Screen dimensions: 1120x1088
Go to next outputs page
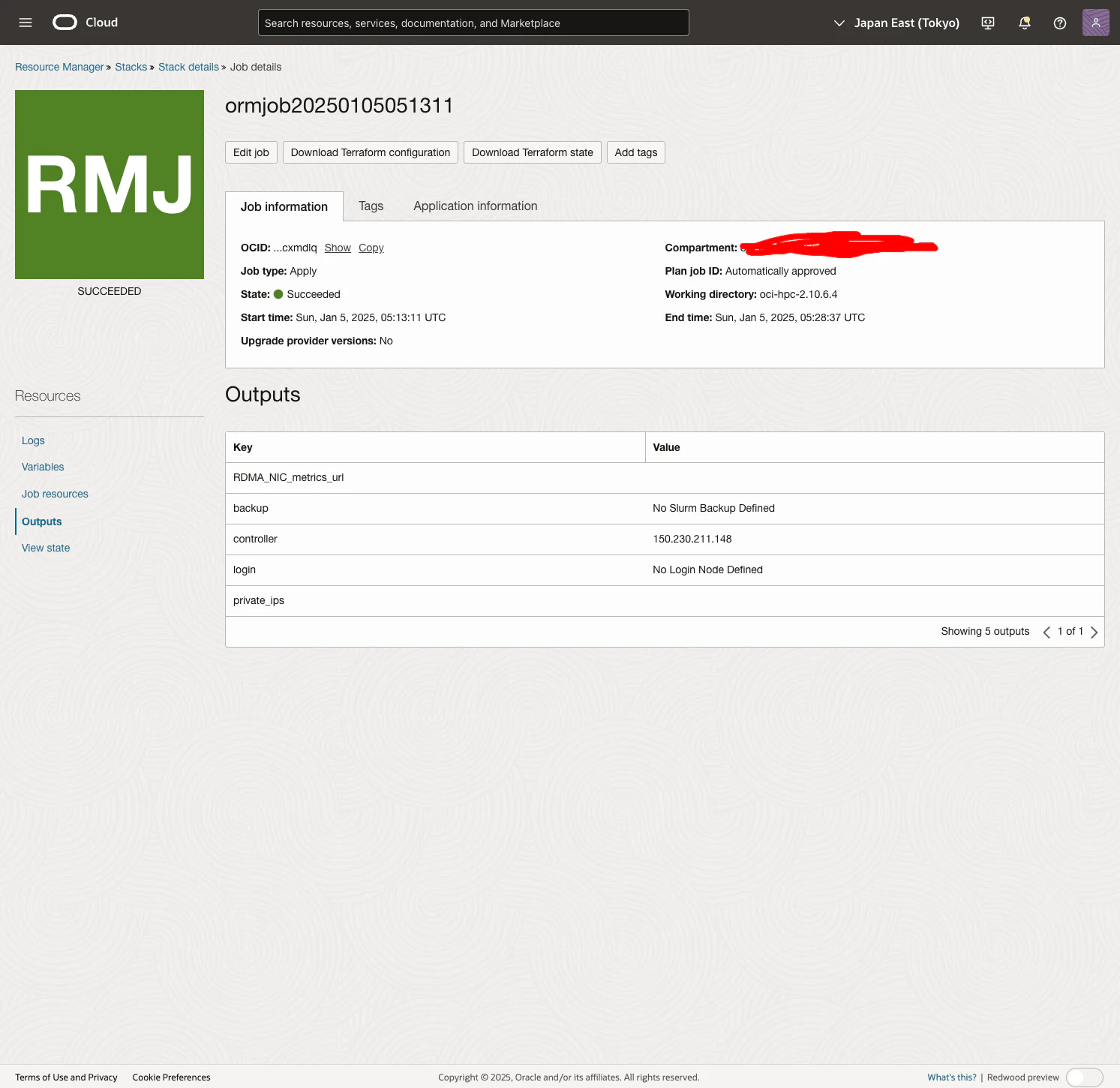(1094, 632)
